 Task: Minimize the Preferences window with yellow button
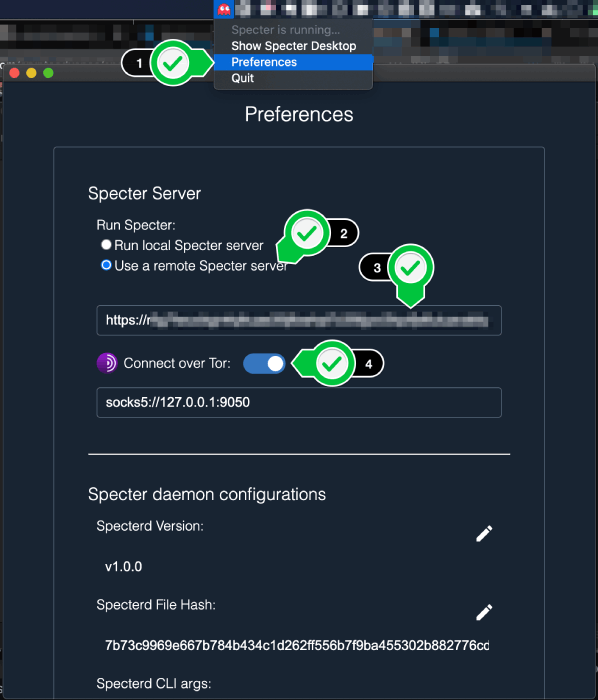31,73
